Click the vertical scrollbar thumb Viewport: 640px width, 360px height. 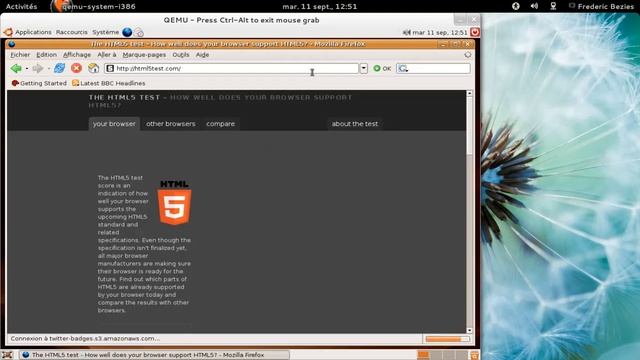tap(469, 126)
